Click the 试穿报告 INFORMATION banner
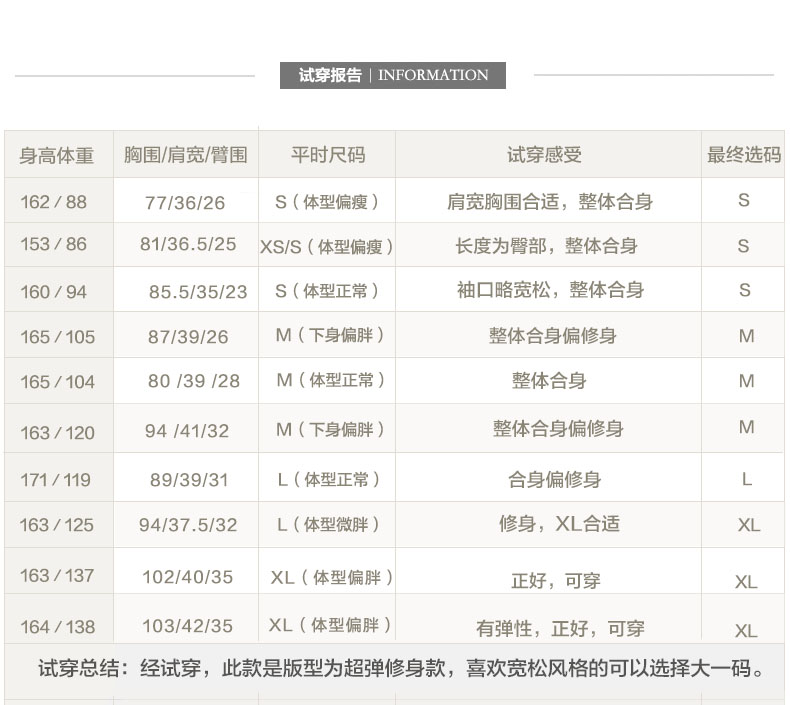This screenshot has width=790, height=705. point(393,75)
